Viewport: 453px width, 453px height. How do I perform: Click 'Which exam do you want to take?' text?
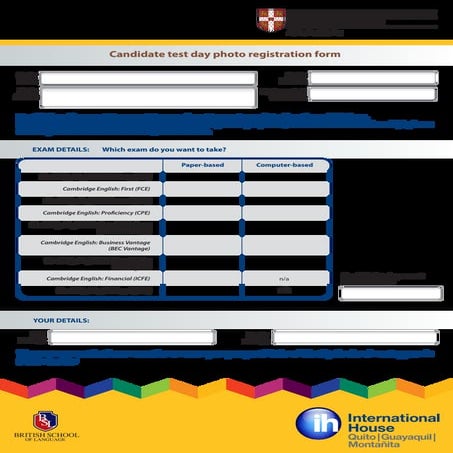point(164,150)
